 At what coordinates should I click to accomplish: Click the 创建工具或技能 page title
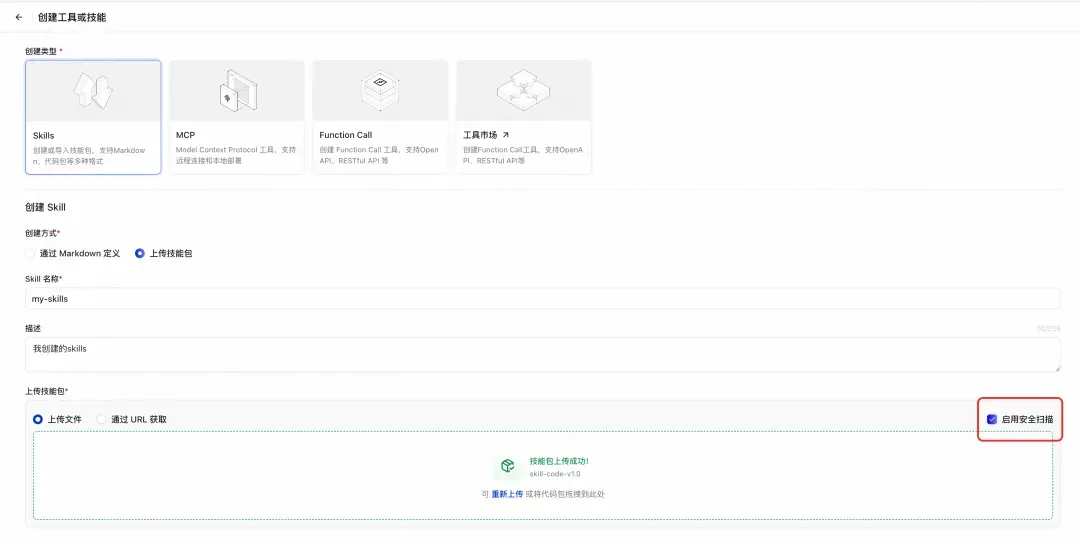tap(72, 17)
